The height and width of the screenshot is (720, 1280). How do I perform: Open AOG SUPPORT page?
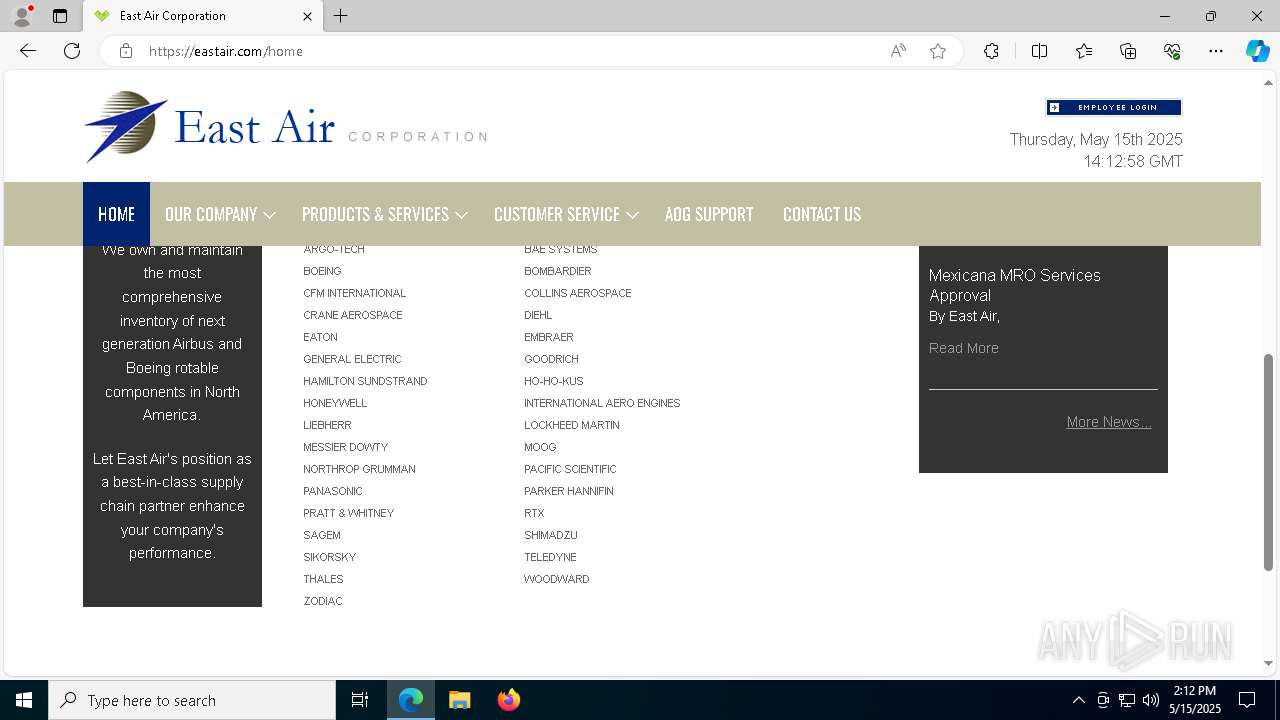point(709,214)
